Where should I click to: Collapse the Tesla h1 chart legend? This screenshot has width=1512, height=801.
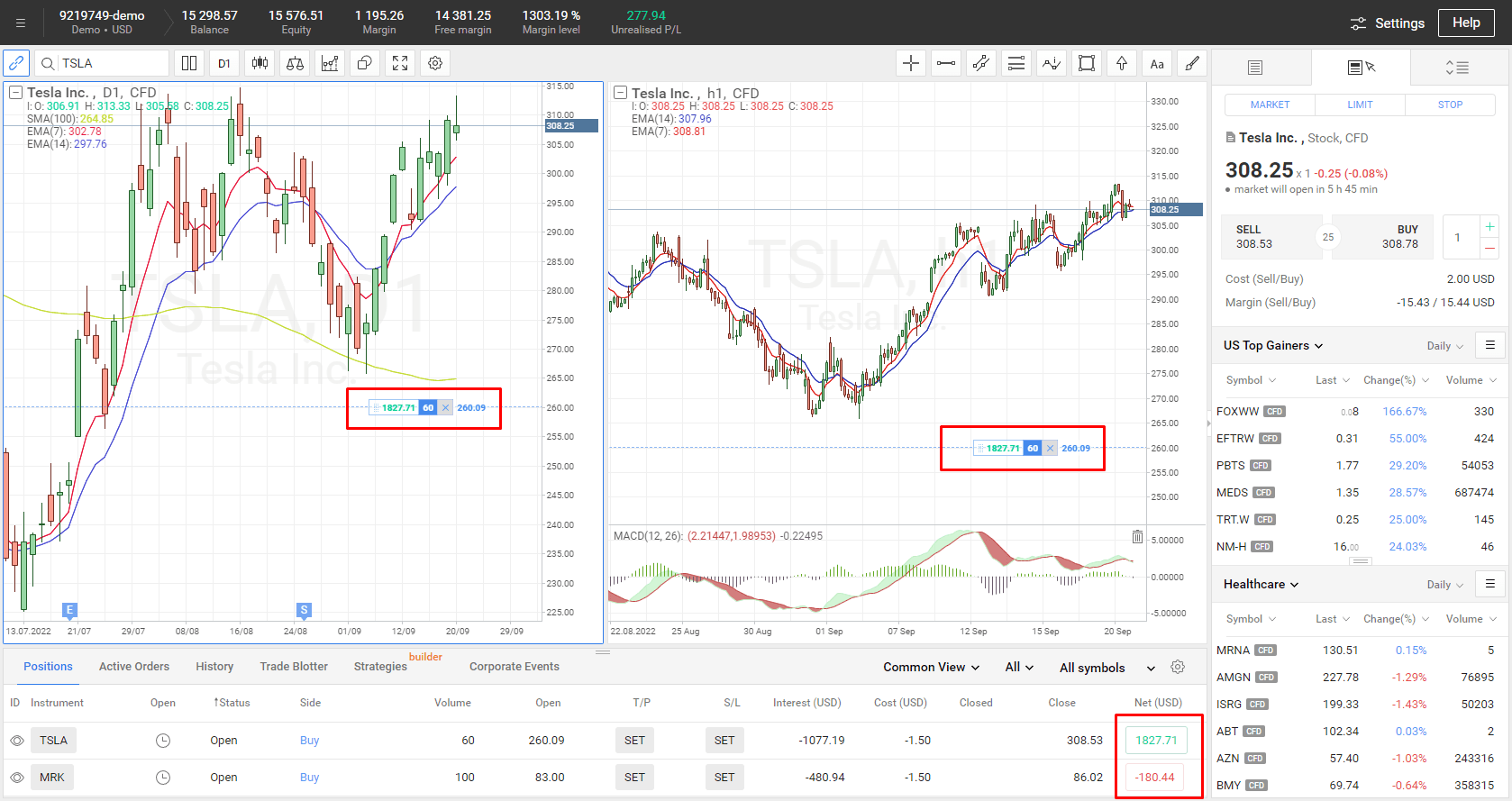click(x=620, y=93)
